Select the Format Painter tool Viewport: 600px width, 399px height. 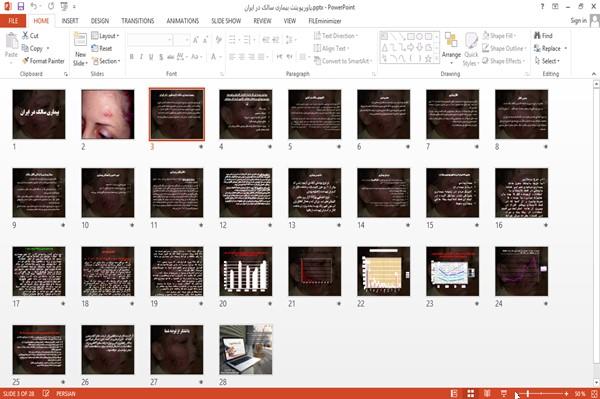pyautogui.click(x=43, y=61)
